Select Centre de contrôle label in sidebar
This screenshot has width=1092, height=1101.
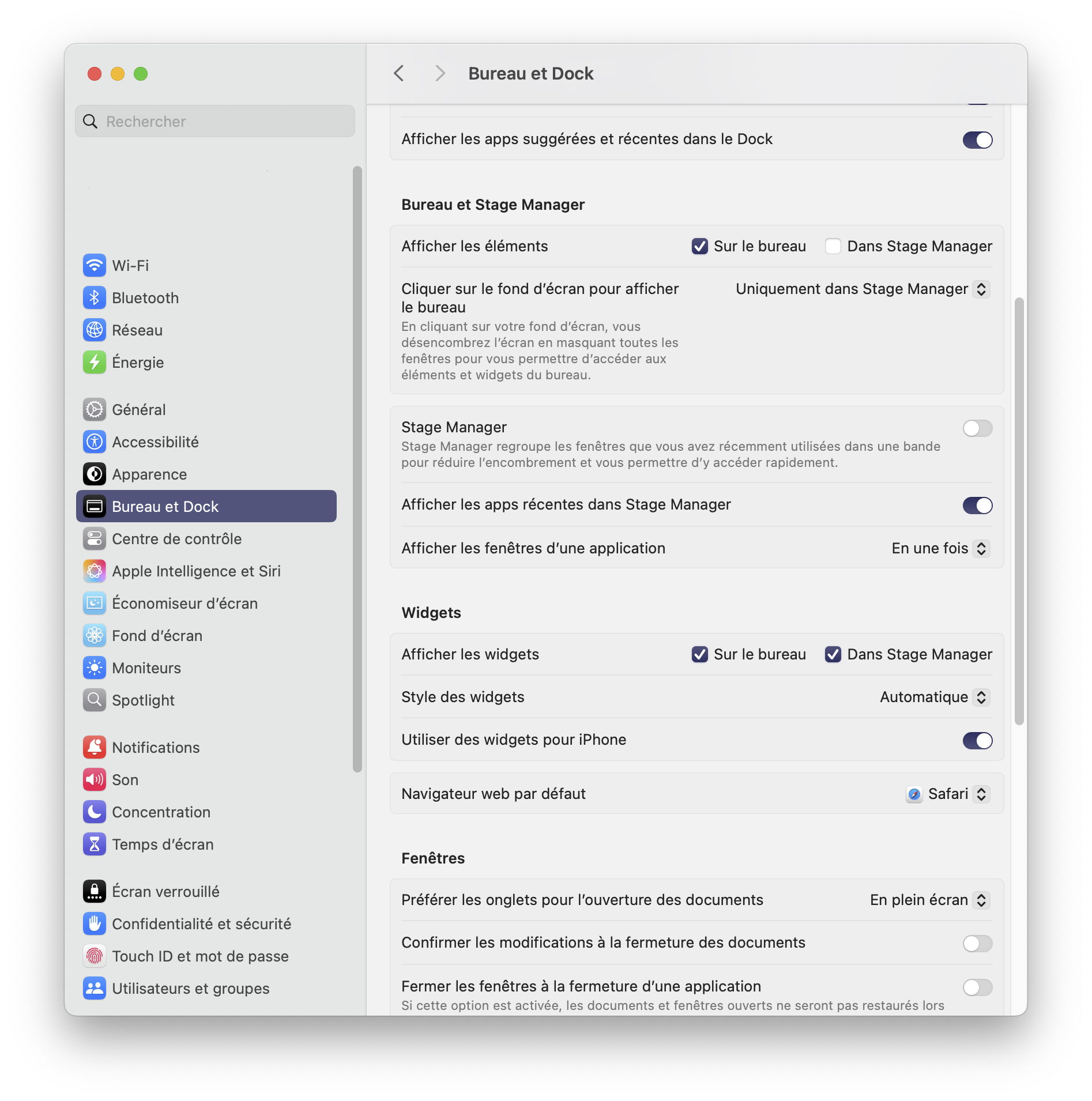pos(177,539)
